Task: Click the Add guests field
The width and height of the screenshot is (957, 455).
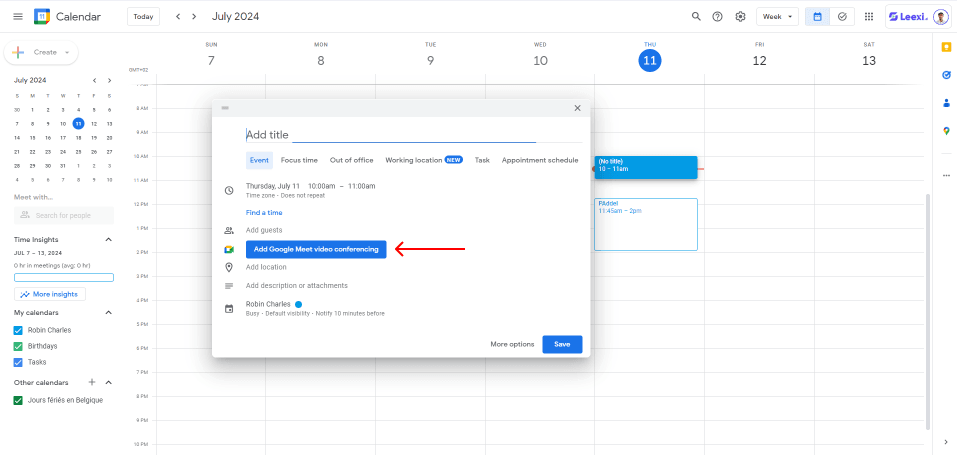Action: pyautogui.click(x=264, y=230)
